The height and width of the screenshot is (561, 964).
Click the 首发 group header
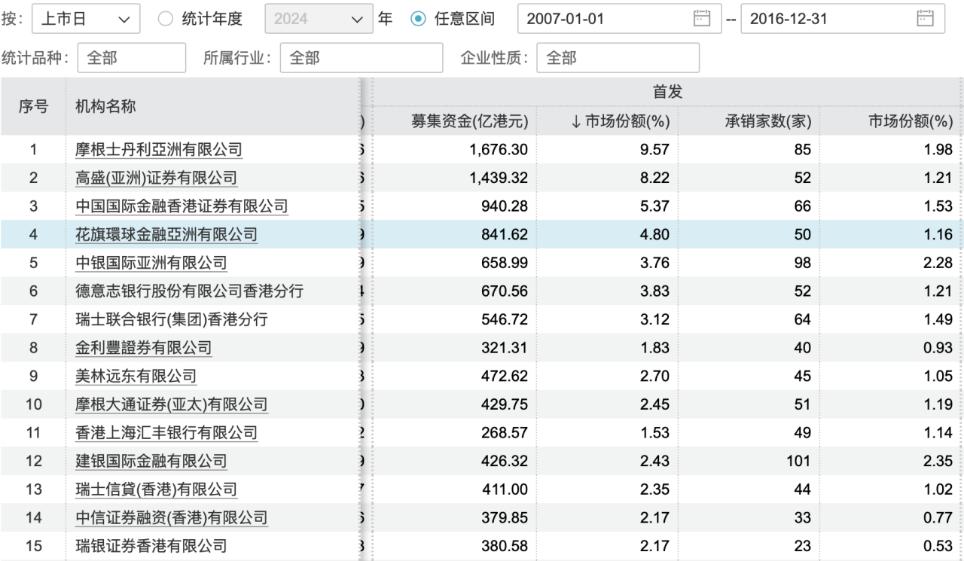click(x=668, y=92)
